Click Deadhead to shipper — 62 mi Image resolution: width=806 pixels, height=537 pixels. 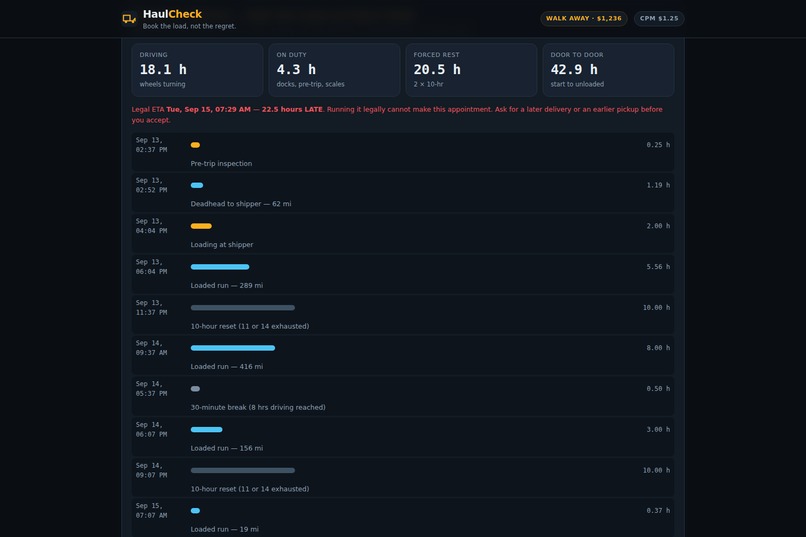click(241, 204)
